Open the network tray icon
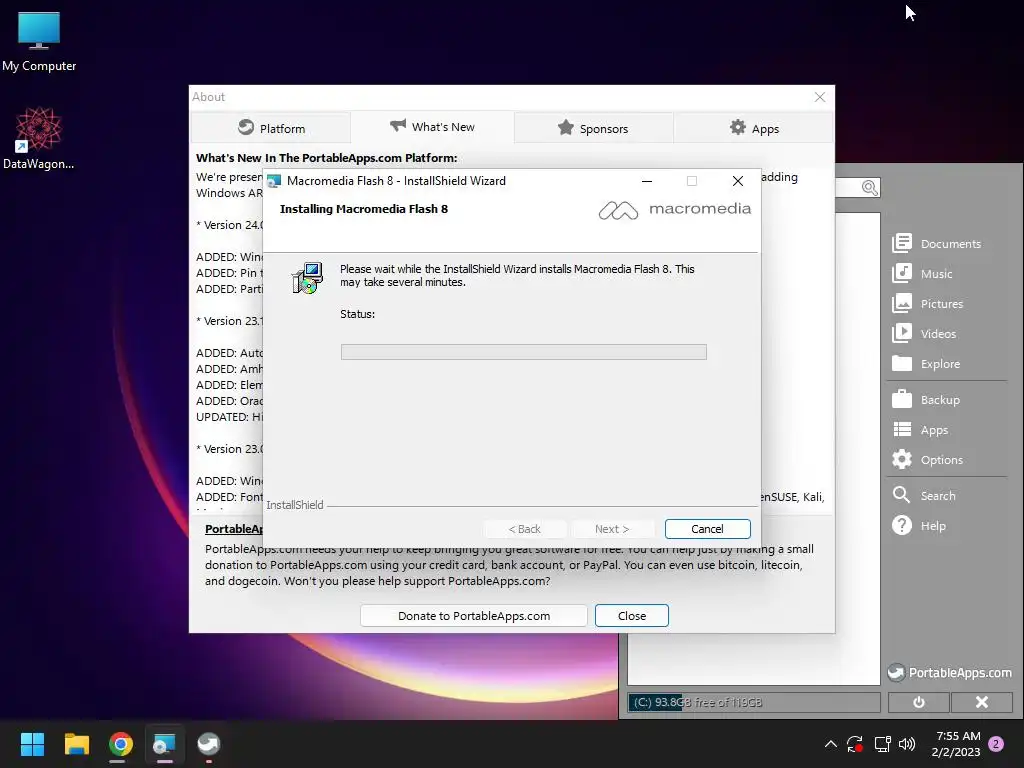Image resolution: width=1024 pixels, height=768 pixels. point(882,744)
